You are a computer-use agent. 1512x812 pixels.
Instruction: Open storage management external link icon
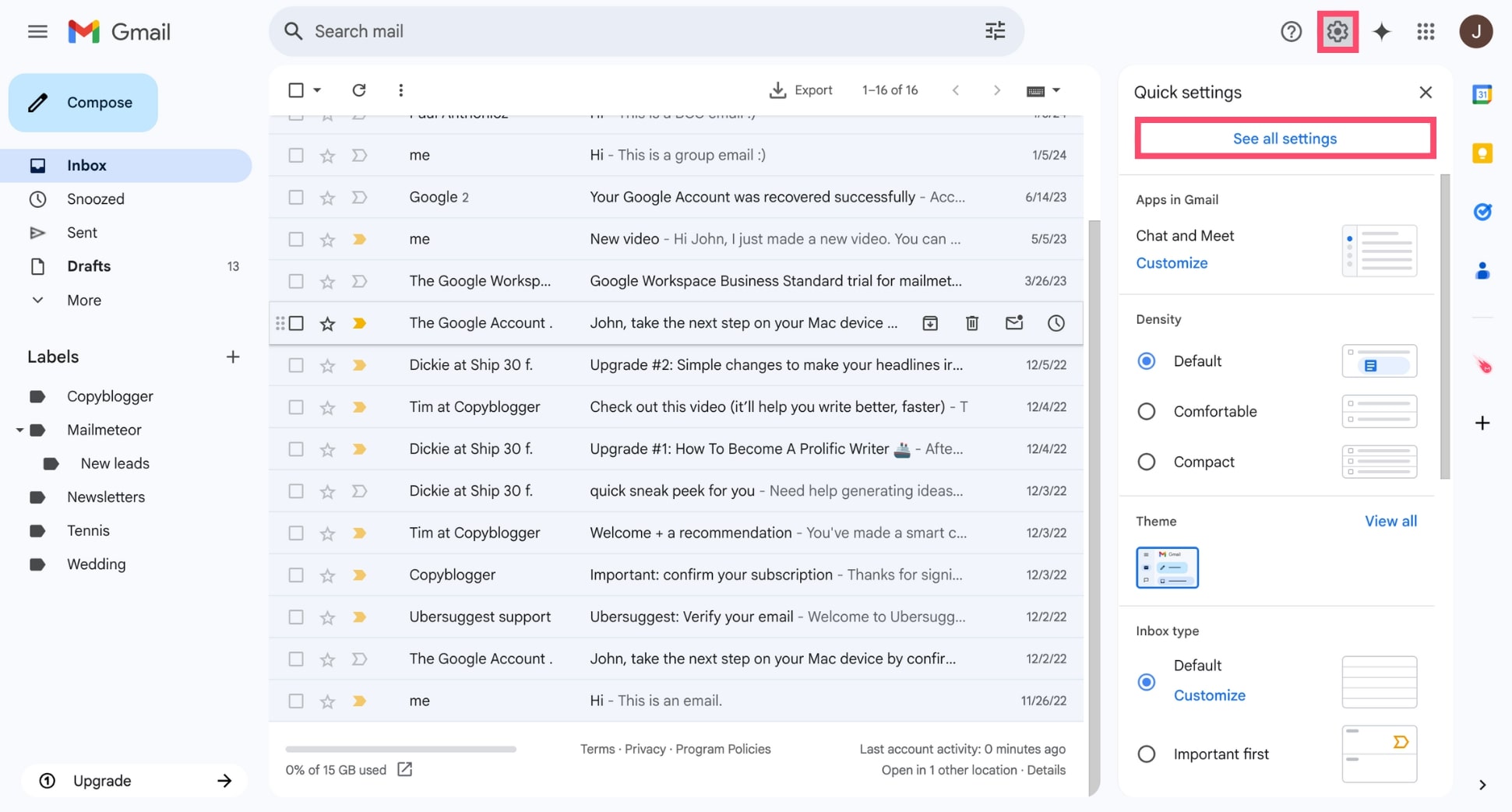tap(404, 769)
